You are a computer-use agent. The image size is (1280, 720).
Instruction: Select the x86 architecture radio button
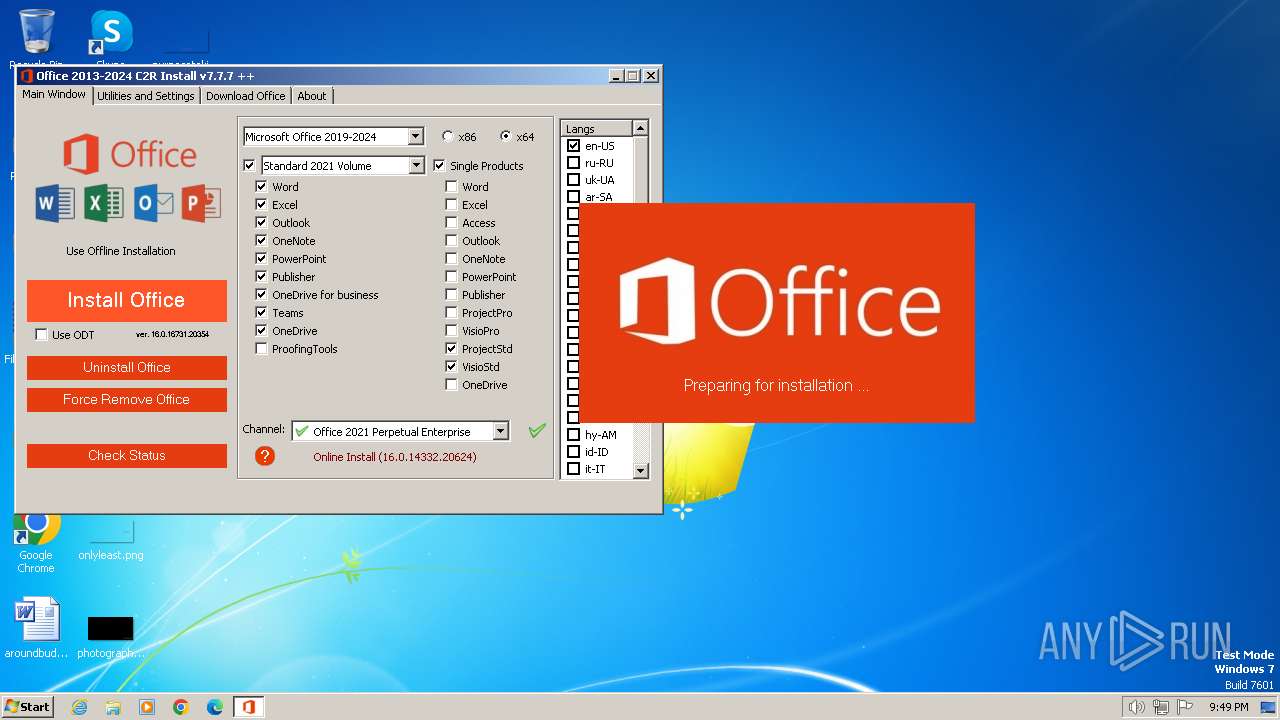(x=447, y=136)
